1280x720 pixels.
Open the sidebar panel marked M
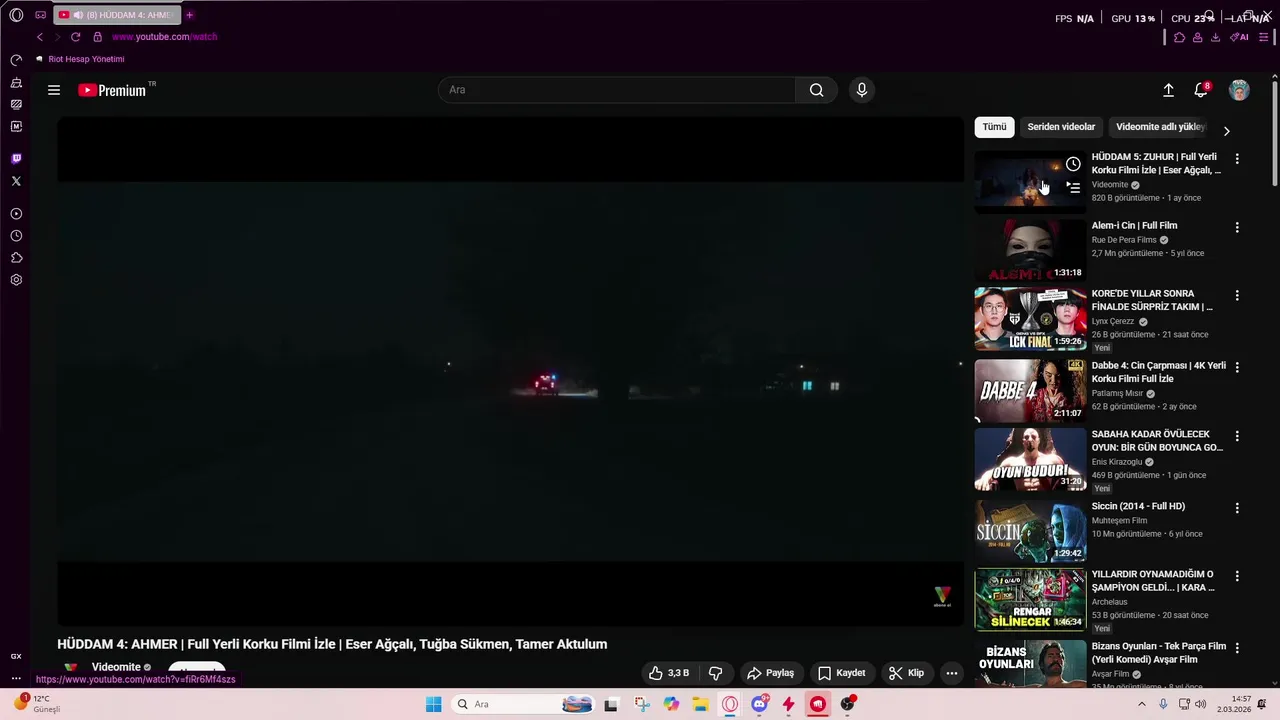16,127
